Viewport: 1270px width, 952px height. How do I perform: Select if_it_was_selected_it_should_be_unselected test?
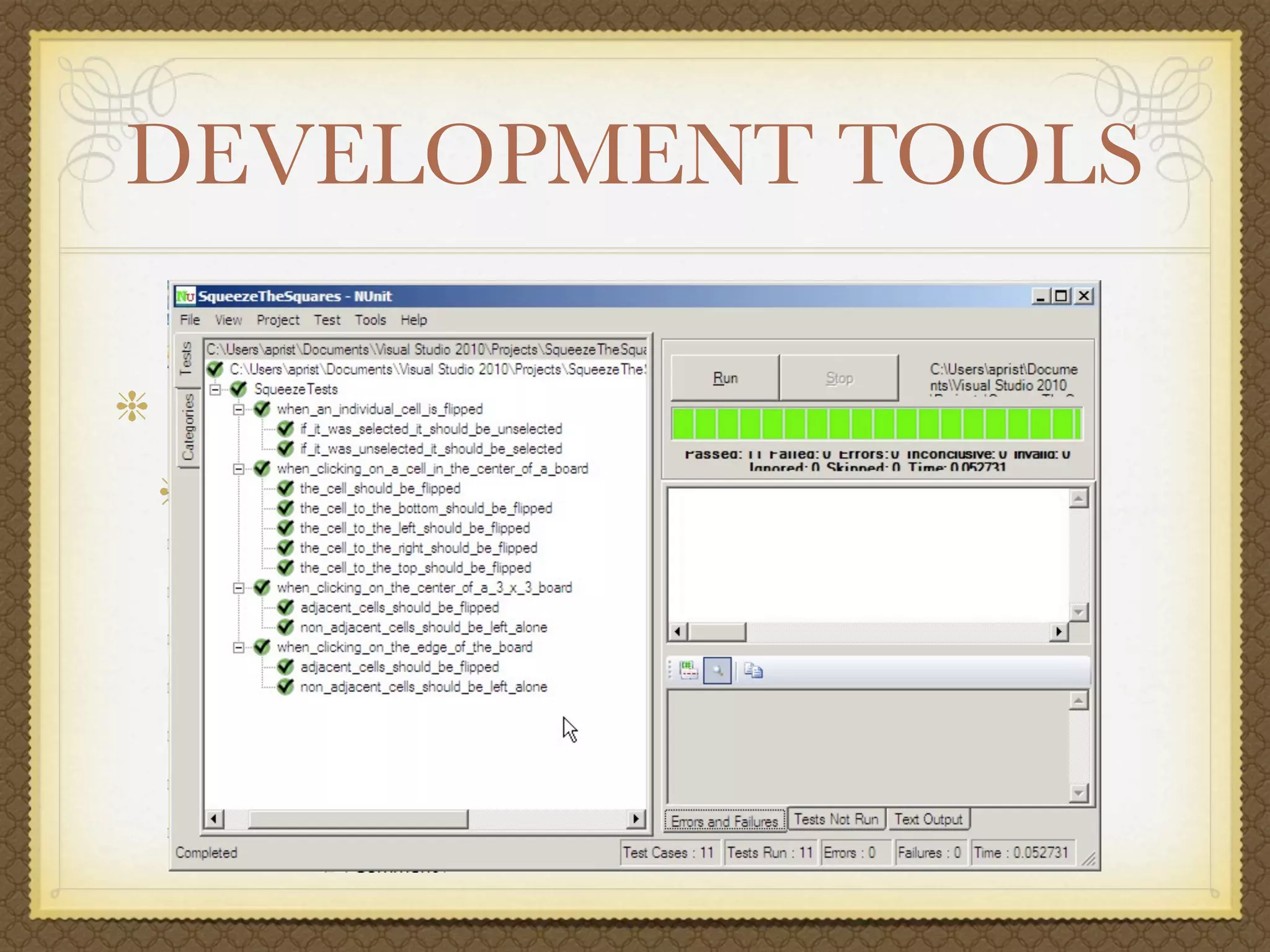[431, 429]
